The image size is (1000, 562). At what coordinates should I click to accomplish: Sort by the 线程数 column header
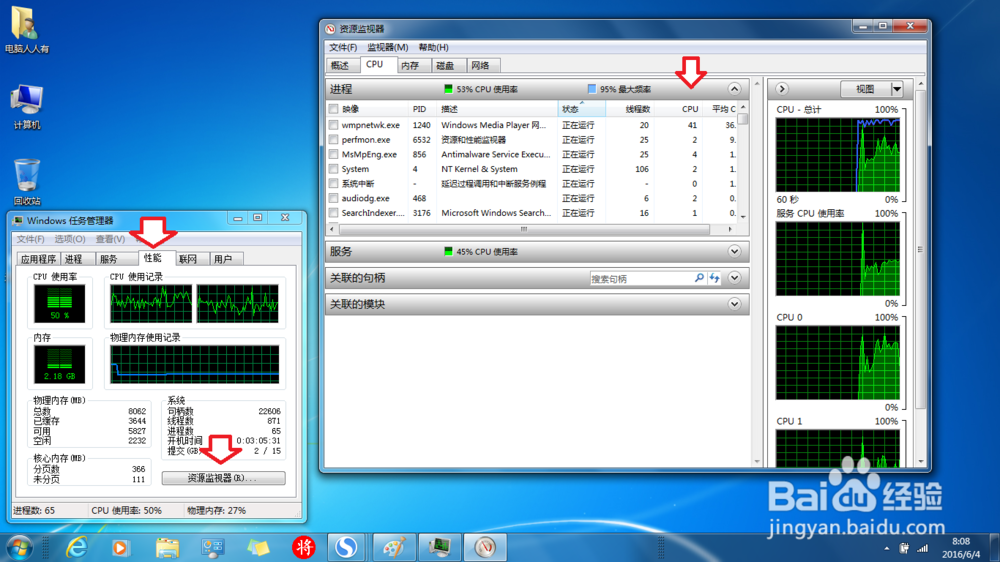click(x=629, y=109)
